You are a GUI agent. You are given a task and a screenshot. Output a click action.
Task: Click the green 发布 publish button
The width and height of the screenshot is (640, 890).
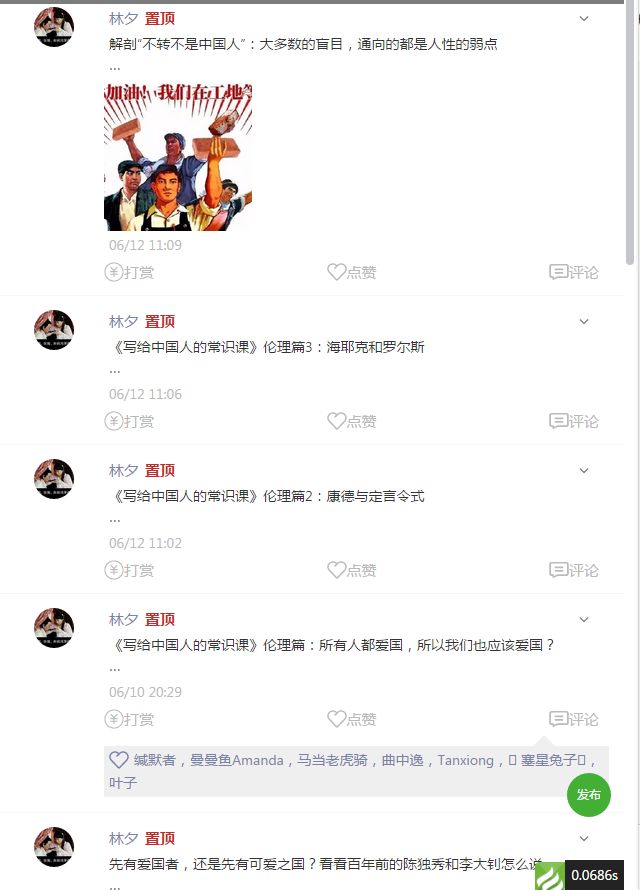coord(588,795)
